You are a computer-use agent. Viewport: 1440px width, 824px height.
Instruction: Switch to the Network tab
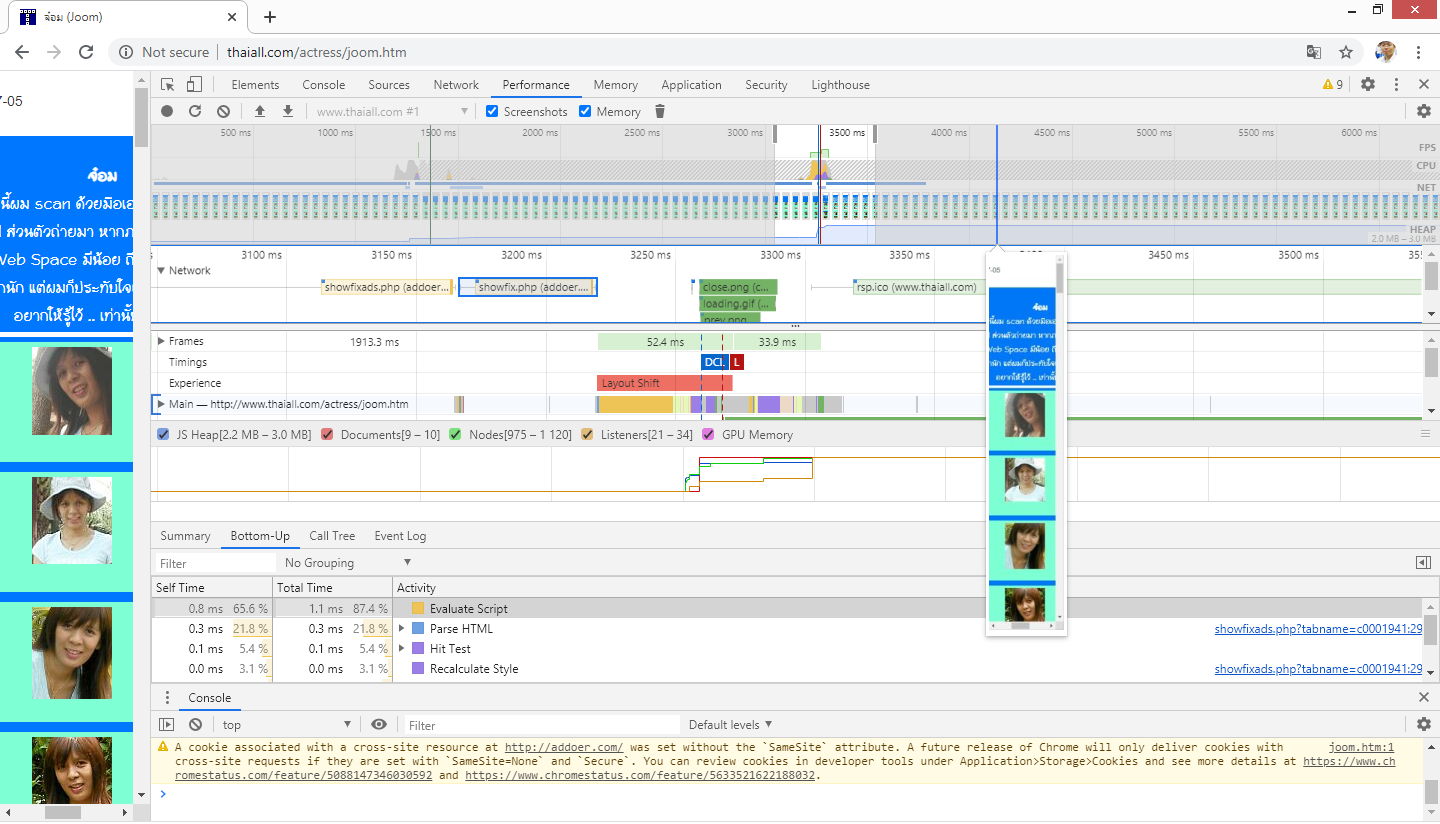coord(456,85)
